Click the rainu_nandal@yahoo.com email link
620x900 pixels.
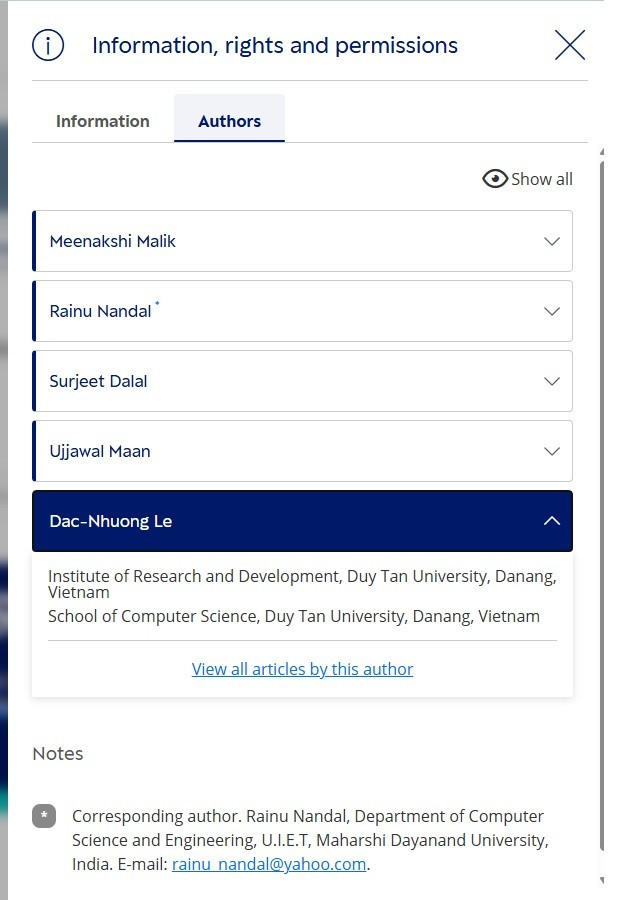(269, 864)
